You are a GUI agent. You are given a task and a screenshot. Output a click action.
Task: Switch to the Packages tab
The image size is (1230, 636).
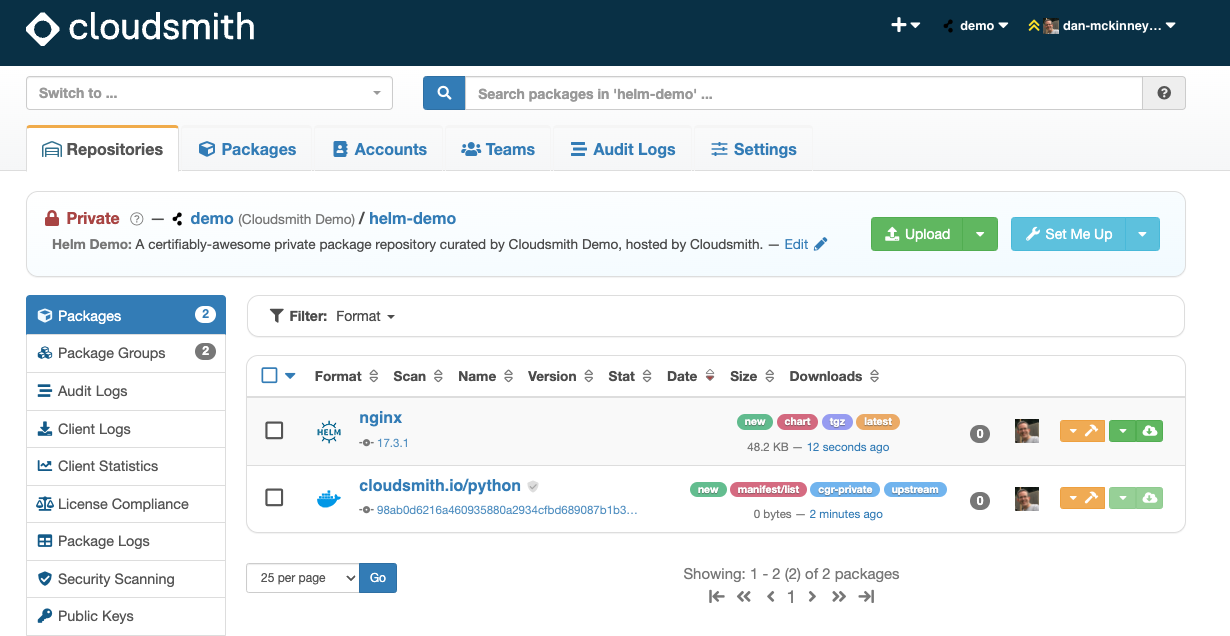pos(247,149)
